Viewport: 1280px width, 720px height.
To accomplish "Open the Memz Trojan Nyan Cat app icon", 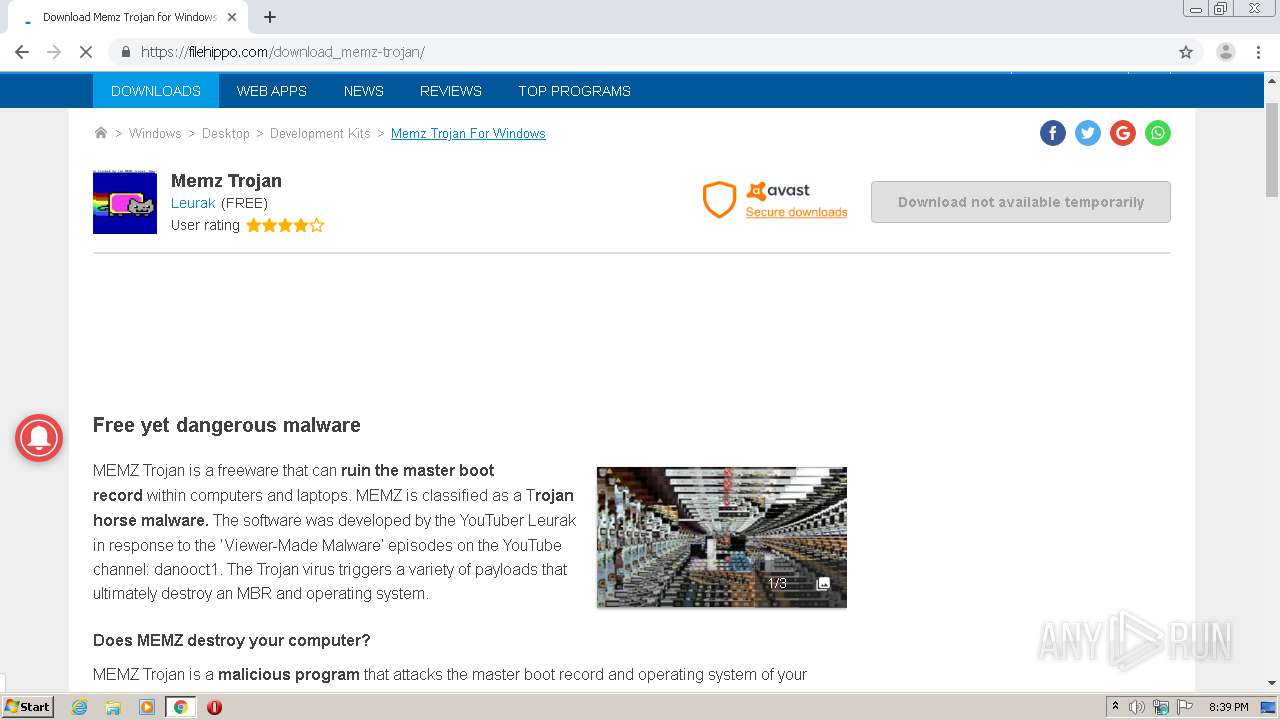I will tap(125, 202).
